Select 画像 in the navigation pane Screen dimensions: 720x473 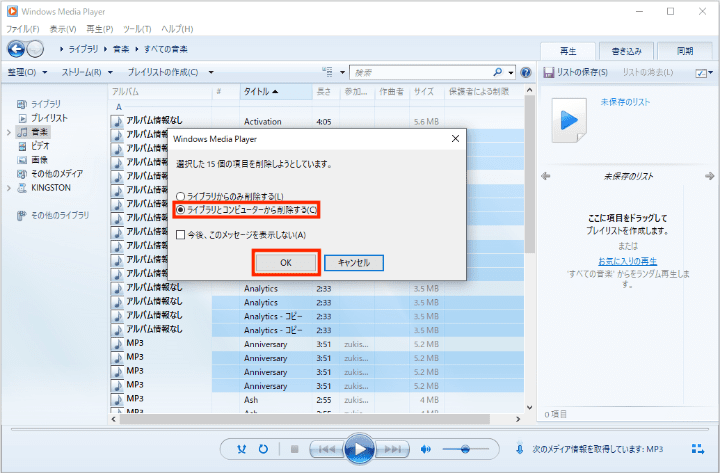click(x=39, y=160)
